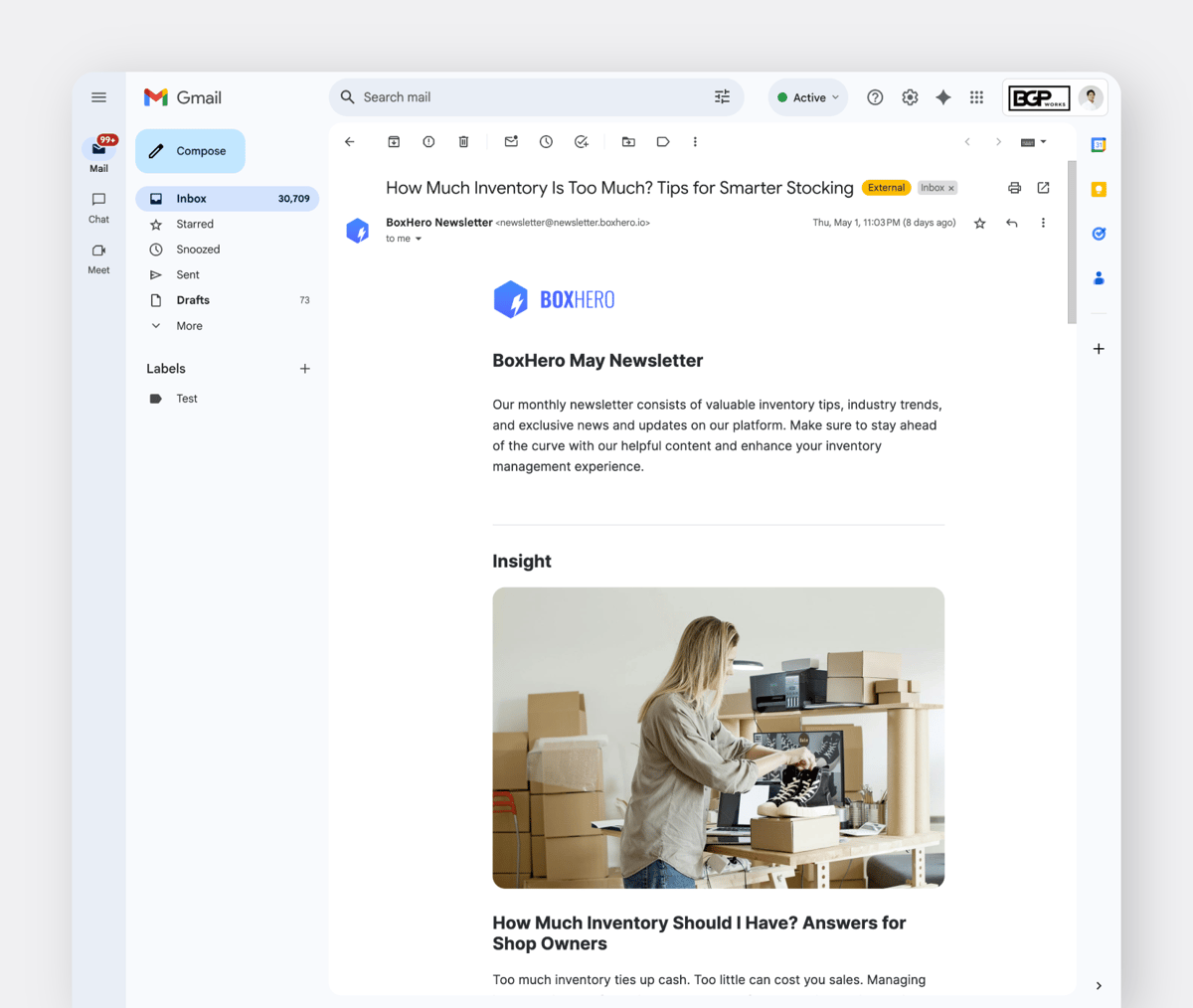This screenshot has width=1193, height=1008.
Task: Add email to Tasks
Action: [x=582, y=142]
